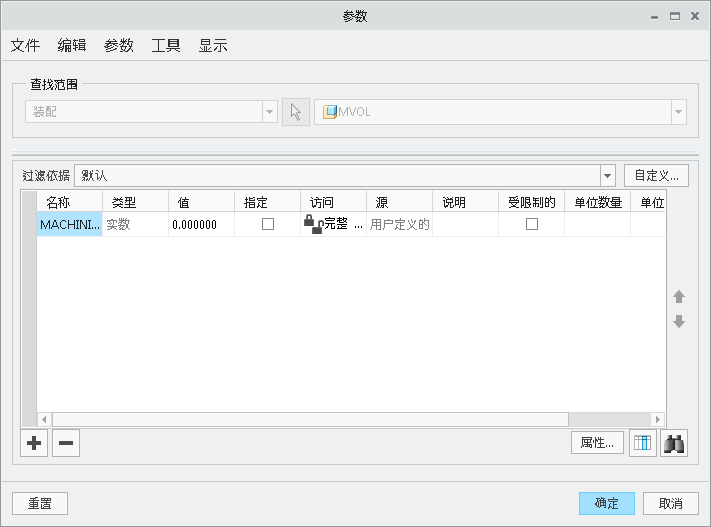Click the minus icon to delete parameter
The height and width of the screenshot is (527, 711).
[x=66, y=443]
